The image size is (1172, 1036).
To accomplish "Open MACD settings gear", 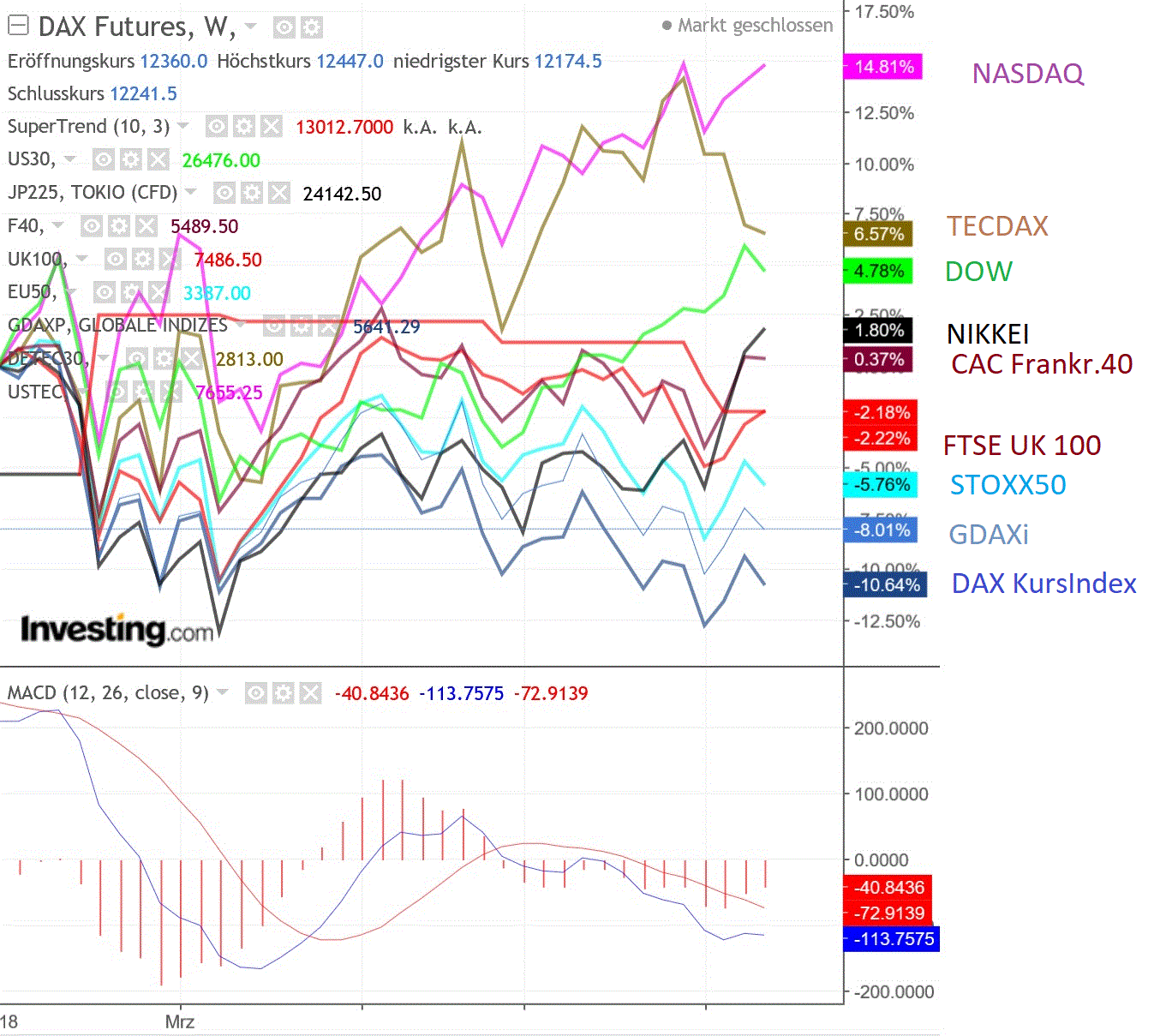I will [x=283, y=693].
